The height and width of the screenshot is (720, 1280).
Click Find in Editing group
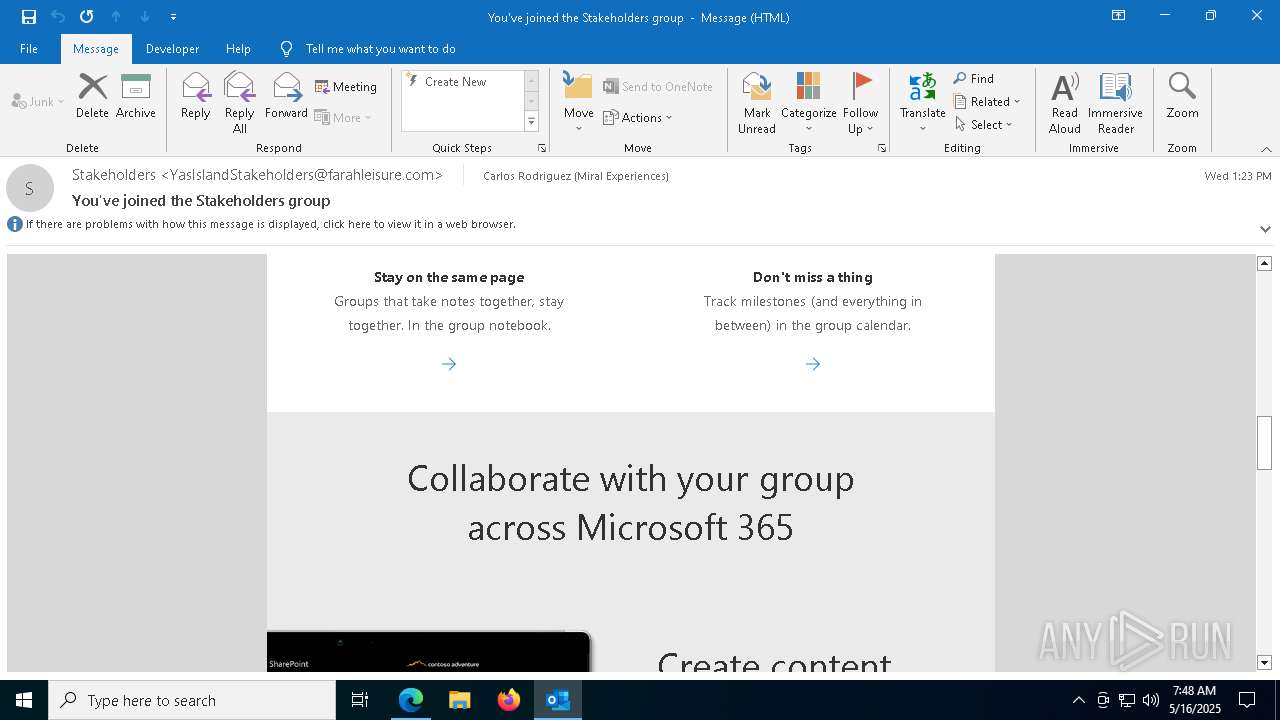click(973, 78)
